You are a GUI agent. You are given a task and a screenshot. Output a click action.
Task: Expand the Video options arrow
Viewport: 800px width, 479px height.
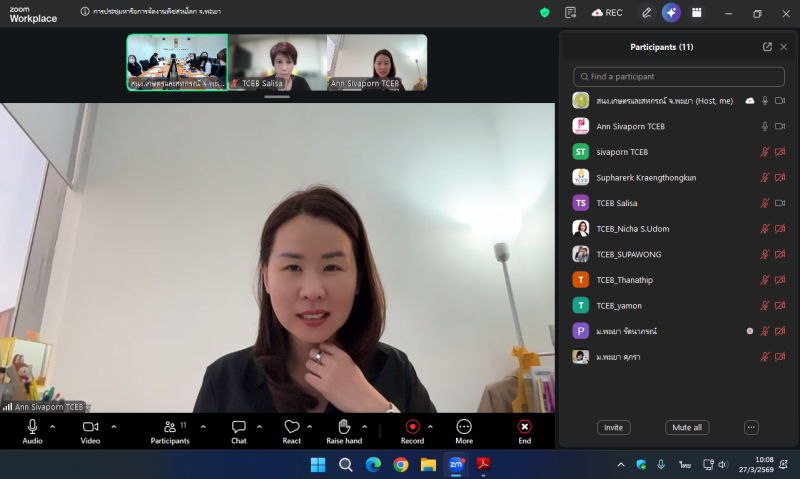click(x=113, y=427)
